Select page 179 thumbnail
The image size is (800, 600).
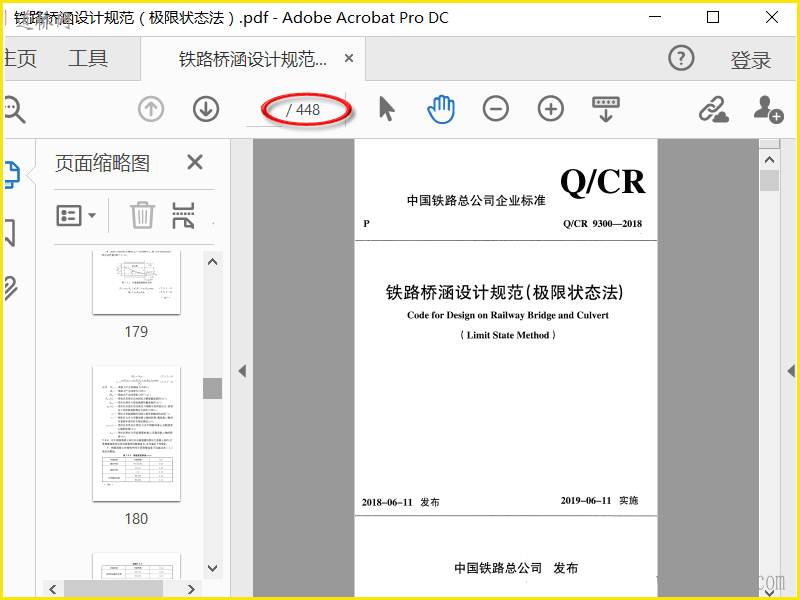[x=136, y=283]
